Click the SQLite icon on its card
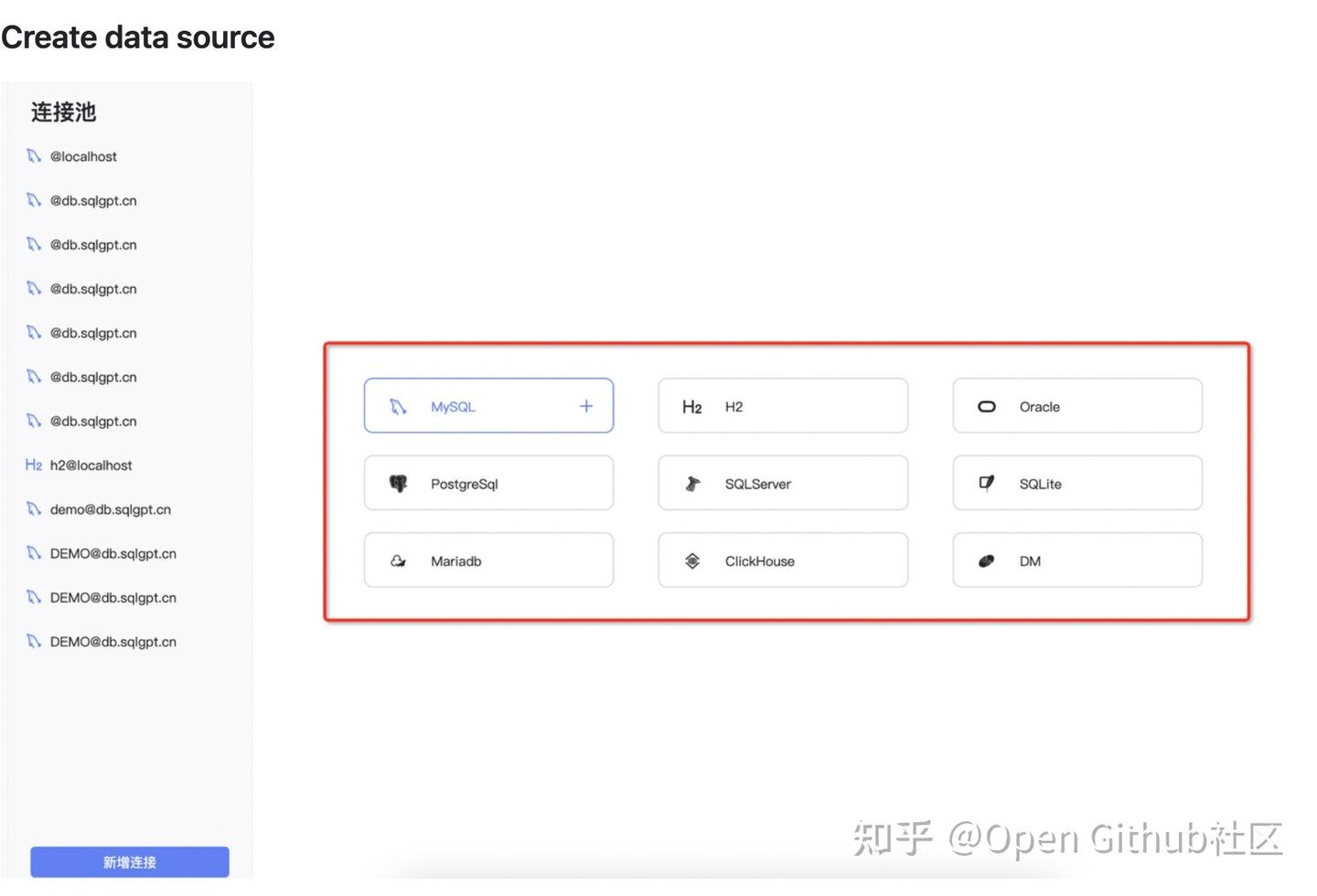This screenshot has height=896, width=1317. click(x=987, y=483)
